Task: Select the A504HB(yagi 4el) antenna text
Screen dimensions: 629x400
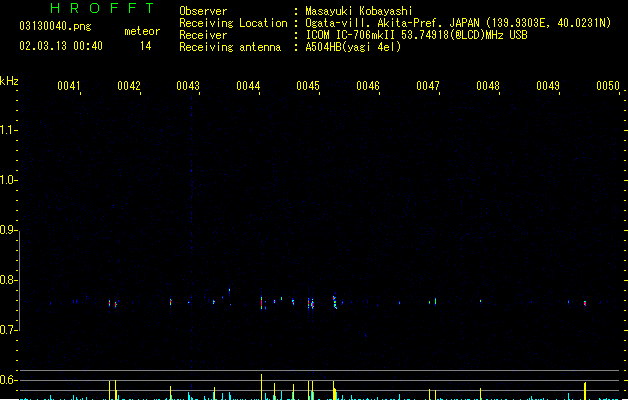Action: (x=353, y=47)
